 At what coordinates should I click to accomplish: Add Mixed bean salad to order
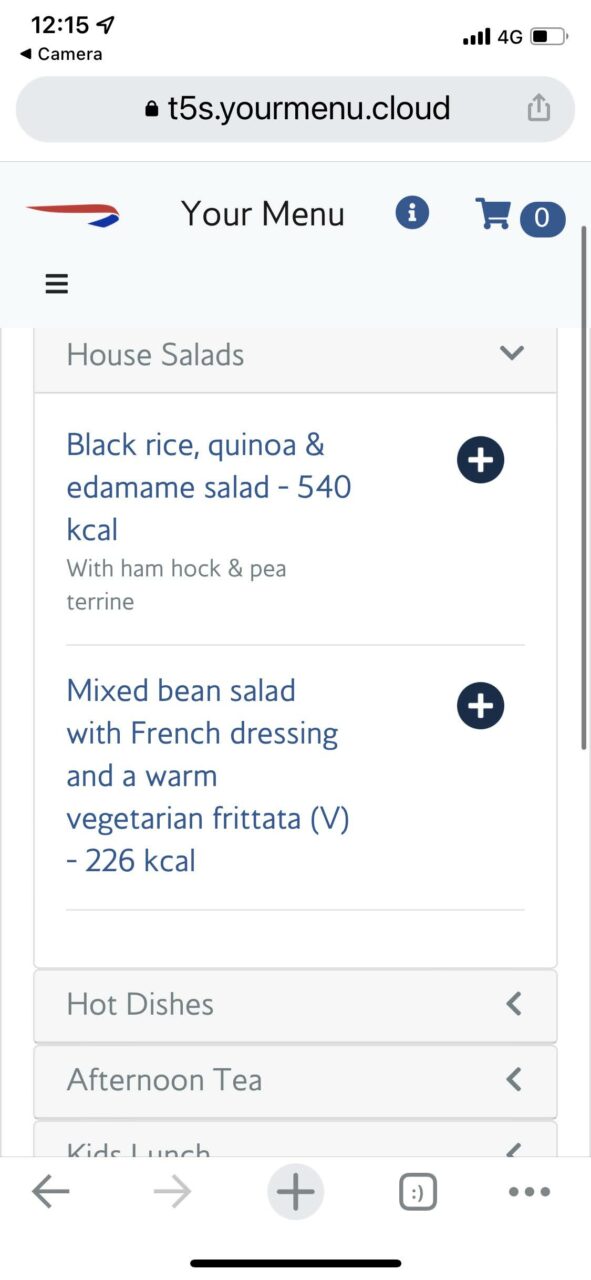(x=481, y=706)
